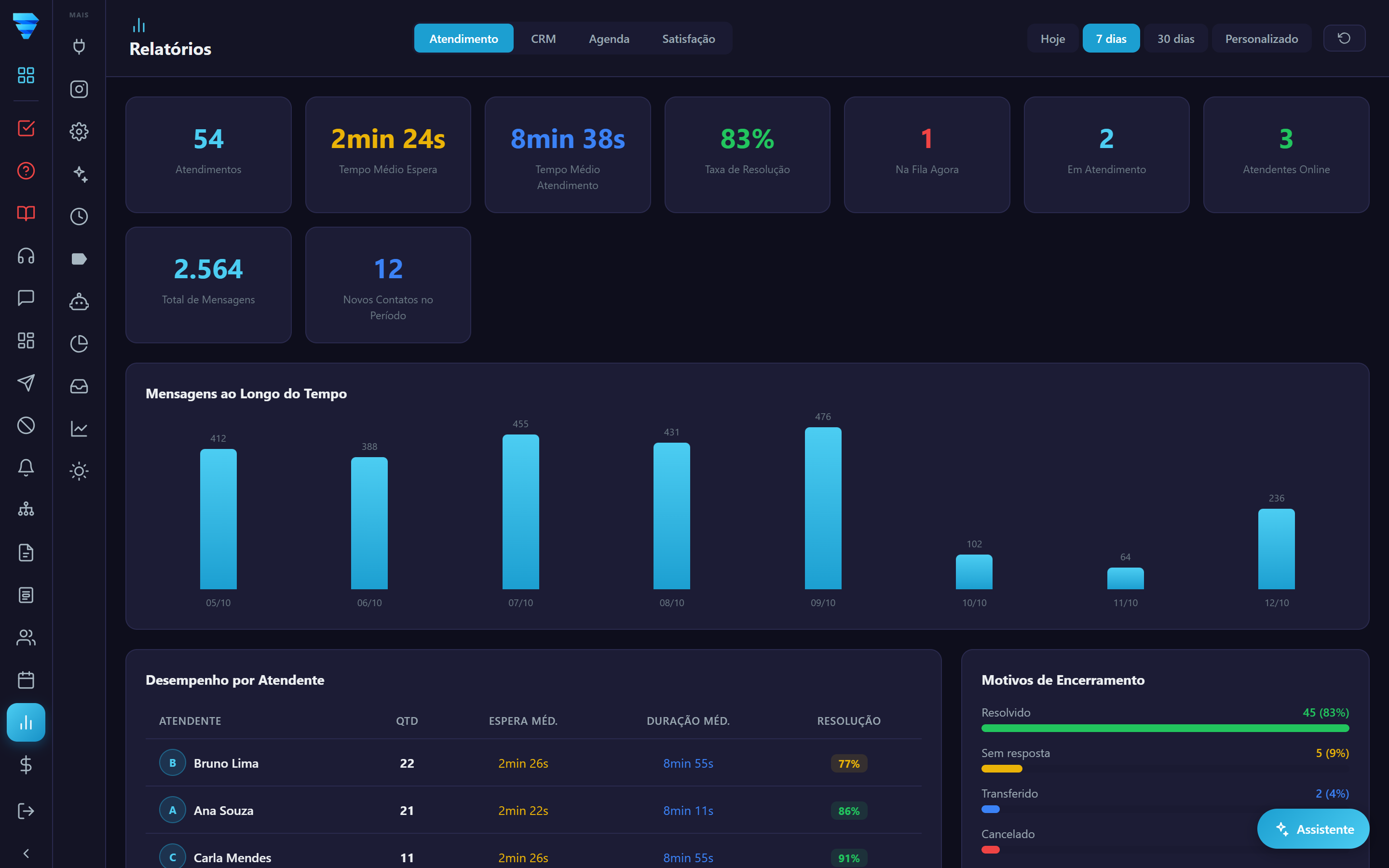Click the 09/10 bar showing 476

tap(823, 508)
